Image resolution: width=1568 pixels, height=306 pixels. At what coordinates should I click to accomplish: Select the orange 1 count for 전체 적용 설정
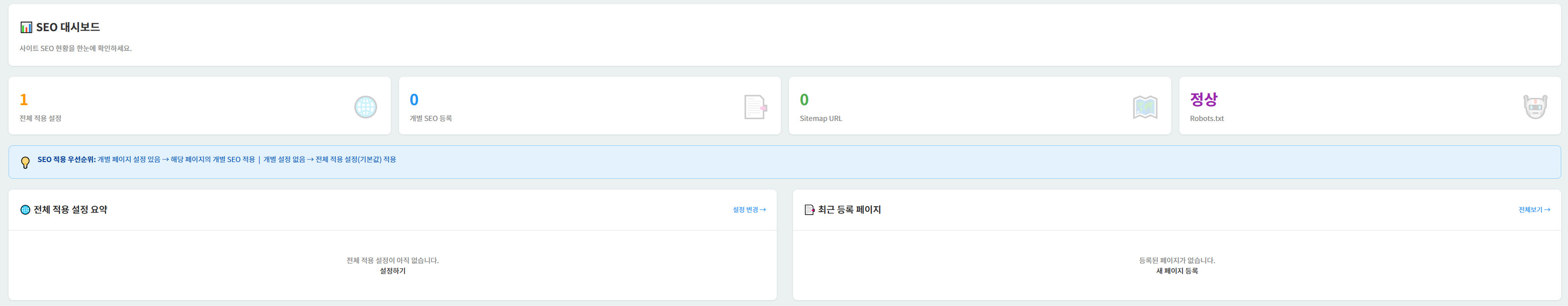point(24,99)
